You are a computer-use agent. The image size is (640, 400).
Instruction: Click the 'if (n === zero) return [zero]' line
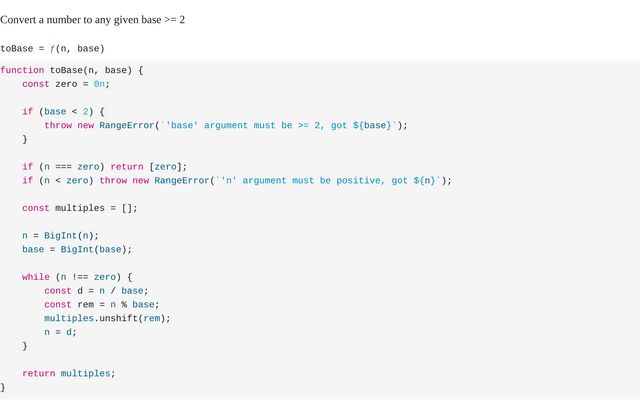pyautogui.click(x=105, y=166)
